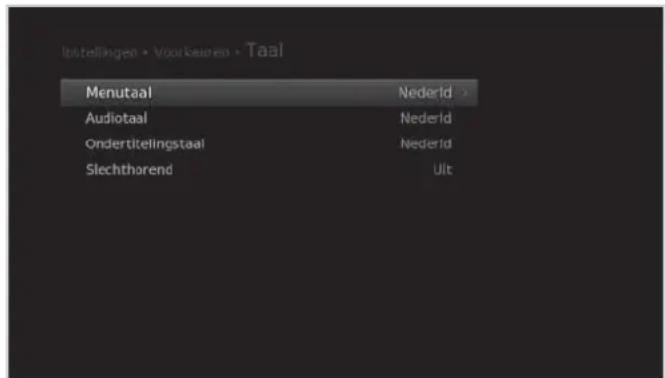This screenshot has width=665, height=378.
Task: Click the dot separator after Instellingen
Action: [145, 53]
